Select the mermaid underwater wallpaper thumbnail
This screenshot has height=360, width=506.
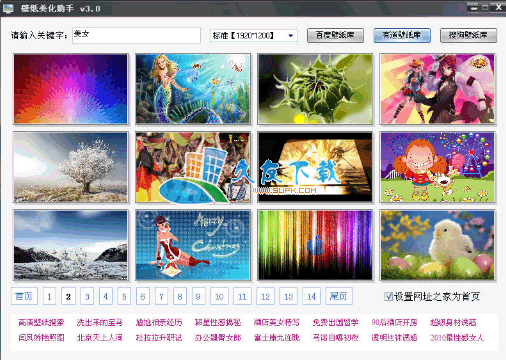193,89
